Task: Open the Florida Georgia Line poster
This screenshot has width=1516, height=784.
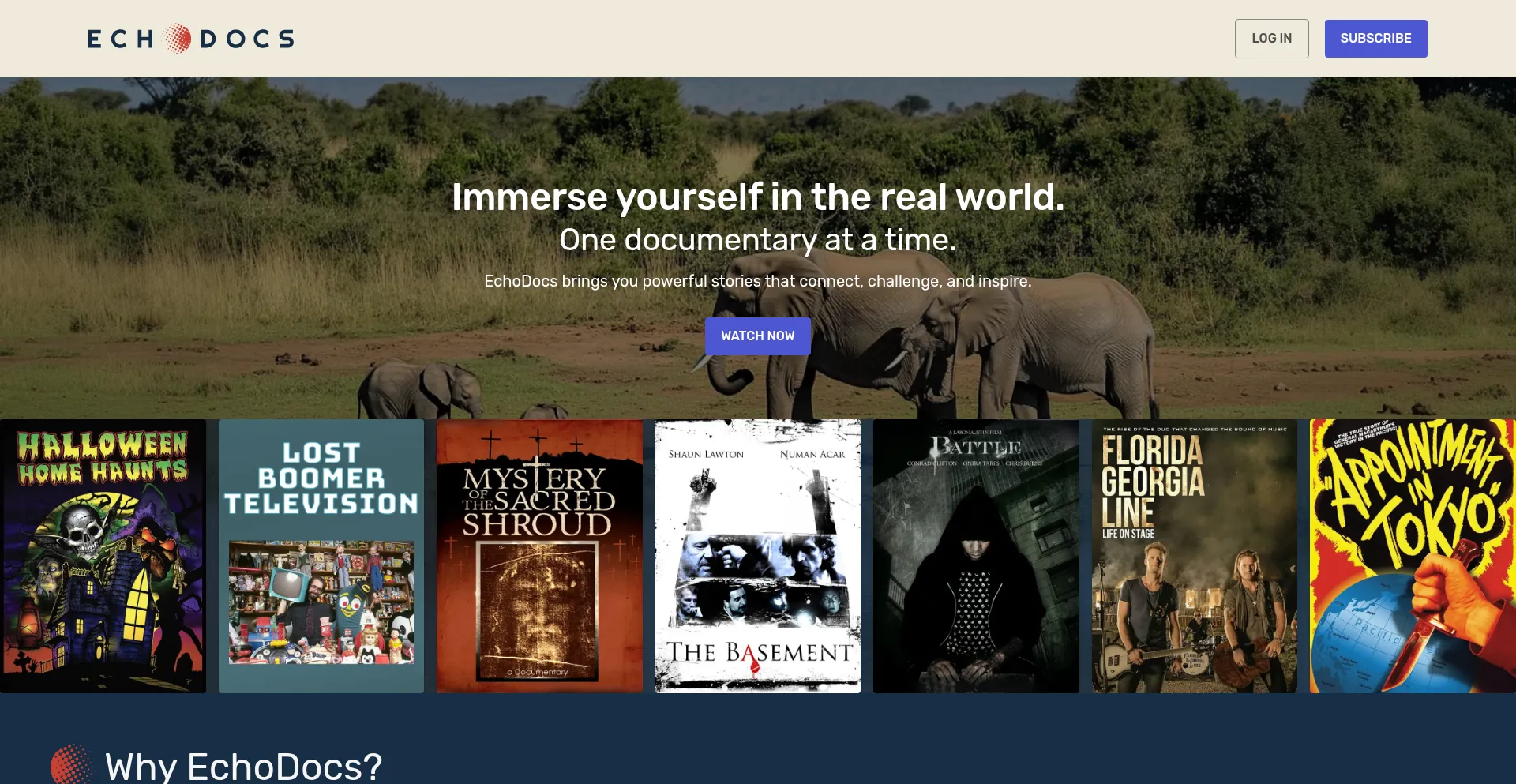Action: [x=1195, y=556]
